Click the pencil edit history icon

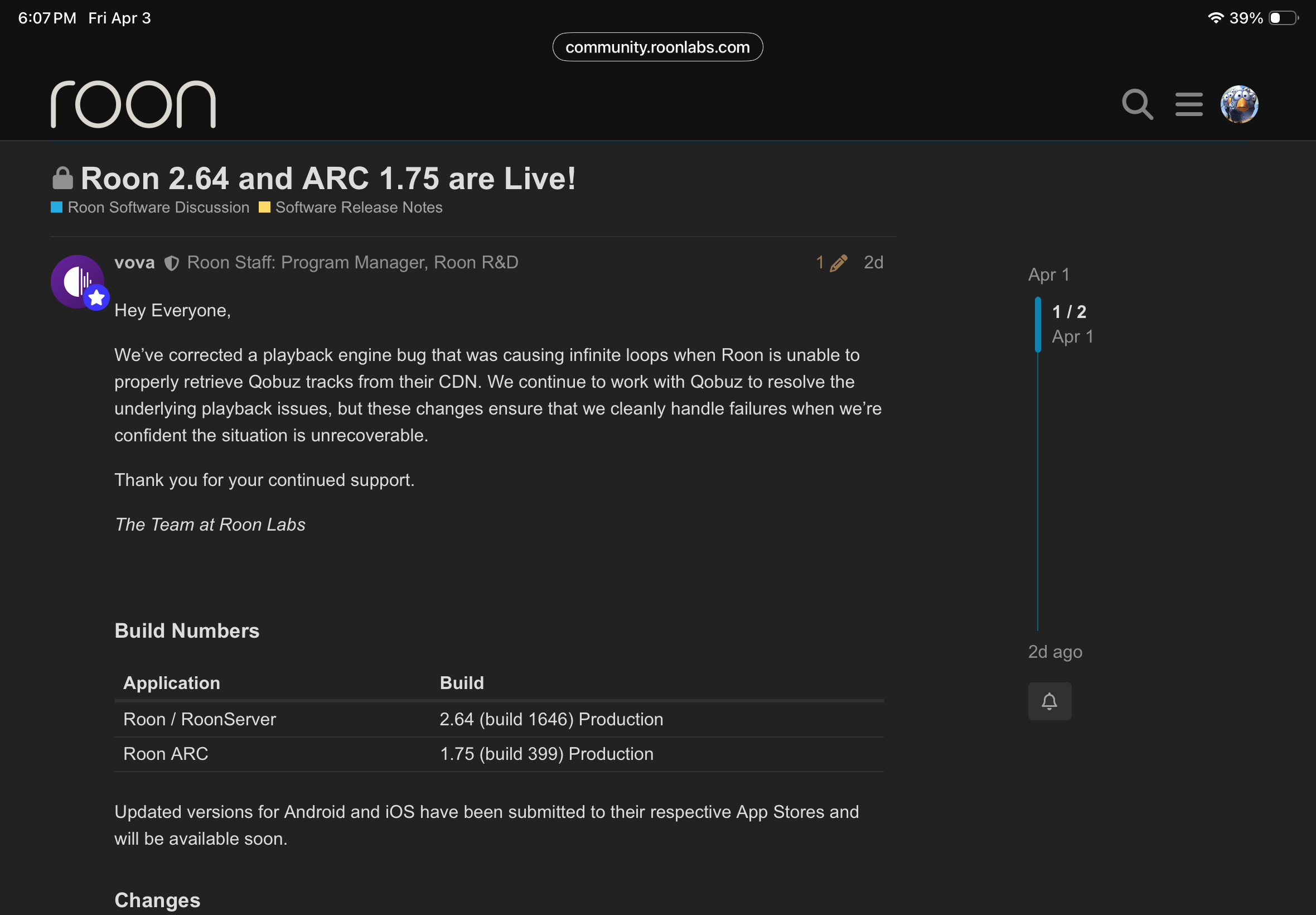838,263
